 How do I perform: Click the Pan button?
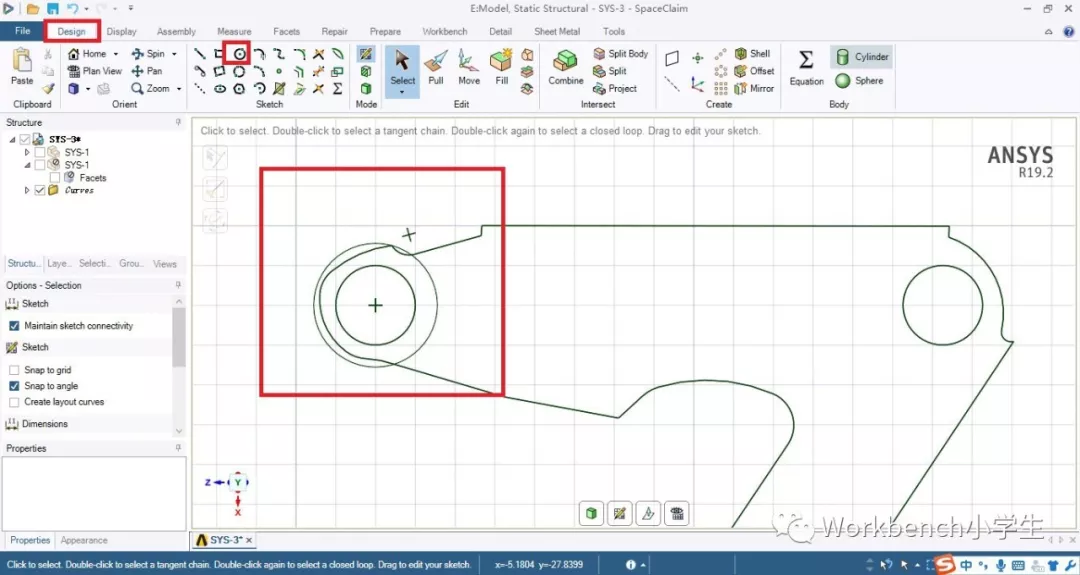pos(147,71)
